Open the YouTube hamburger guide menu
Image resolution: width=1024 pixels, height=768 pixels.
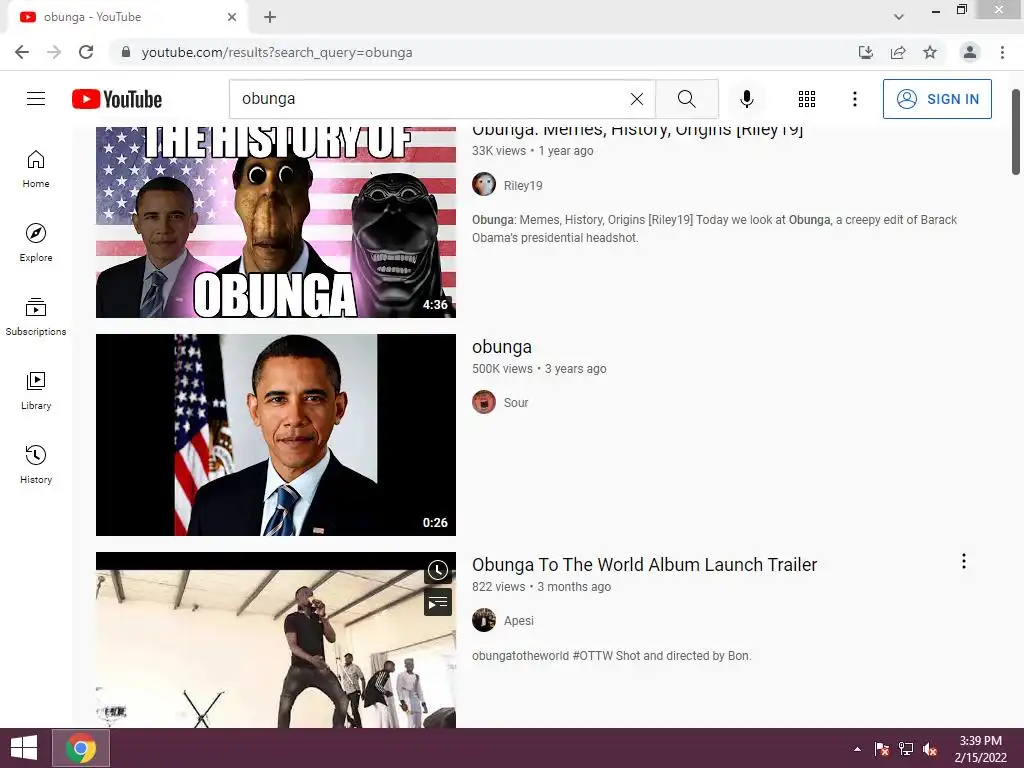pyautogui.click(x=36, y=99)
